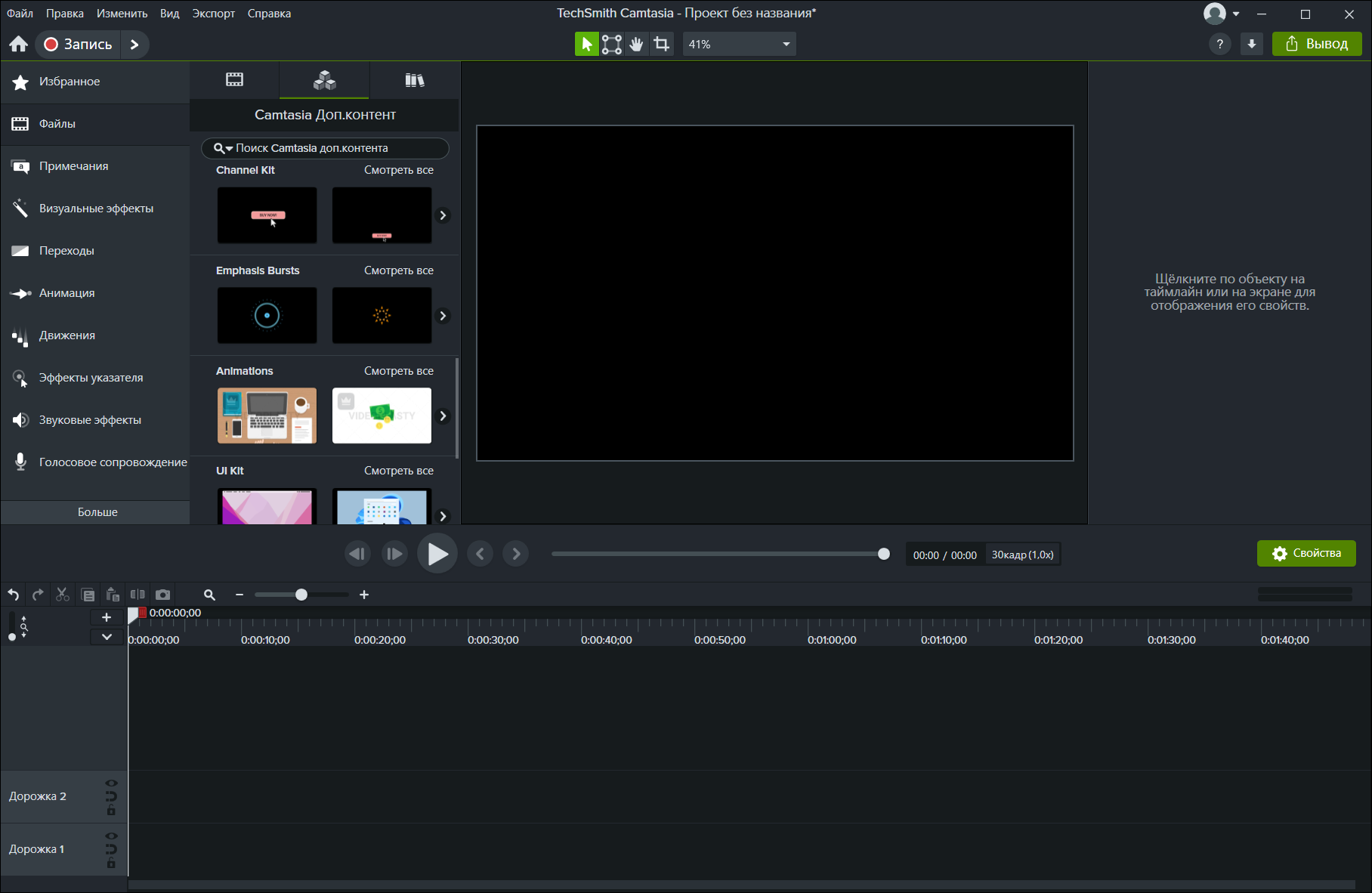Go to the Home screen icon
This screenshot has height=893, width=1372.
[x=19, y=44]
